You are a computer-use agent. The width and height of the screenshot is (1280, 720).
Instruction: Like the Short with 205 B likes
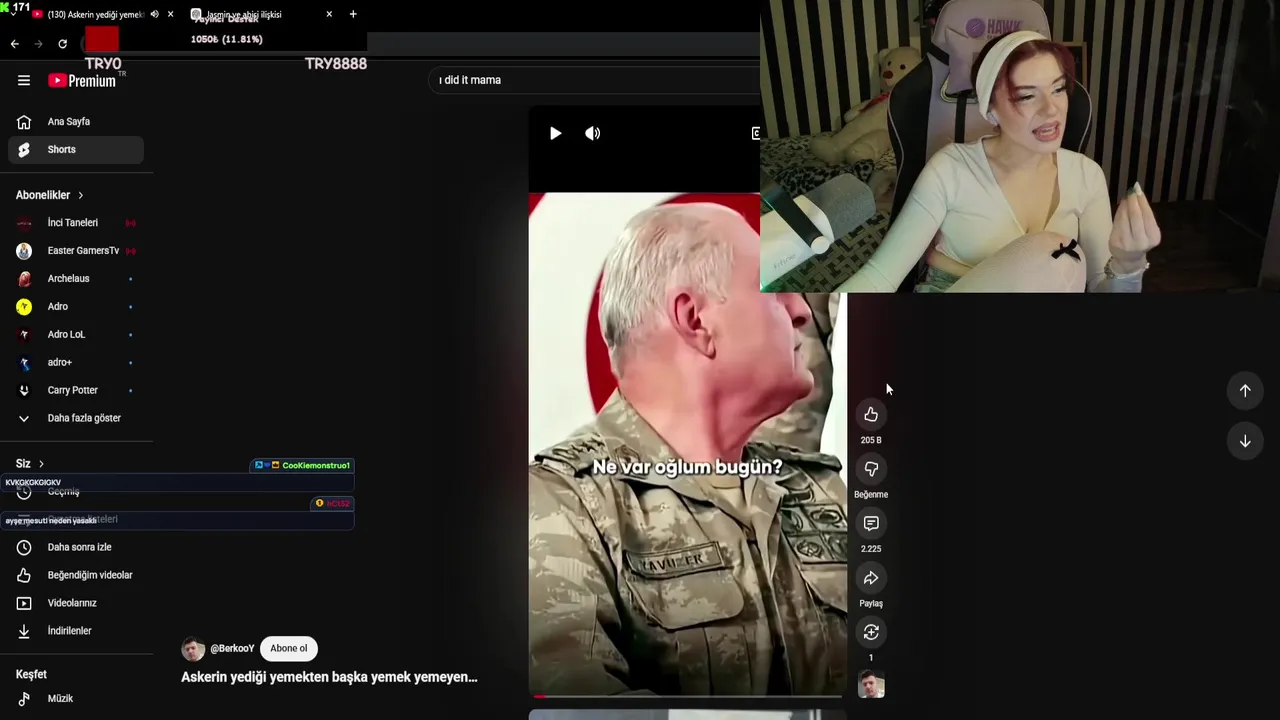871,415
